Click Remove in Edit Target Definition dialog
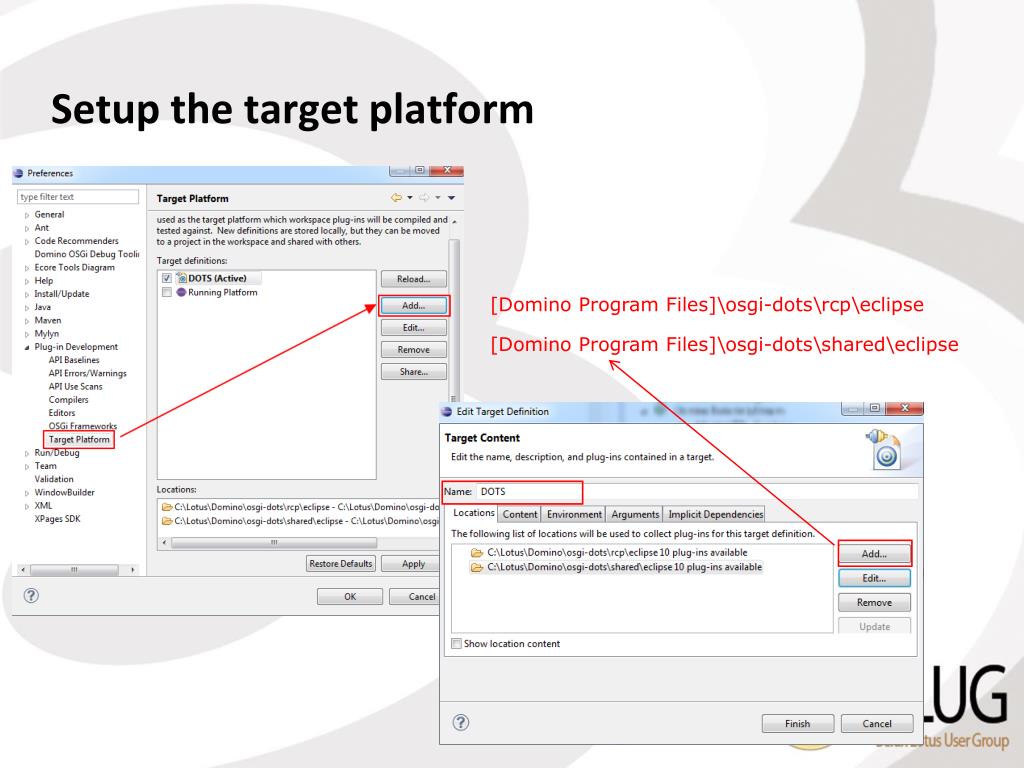1024x768 pixels. [x=874, y=602]
